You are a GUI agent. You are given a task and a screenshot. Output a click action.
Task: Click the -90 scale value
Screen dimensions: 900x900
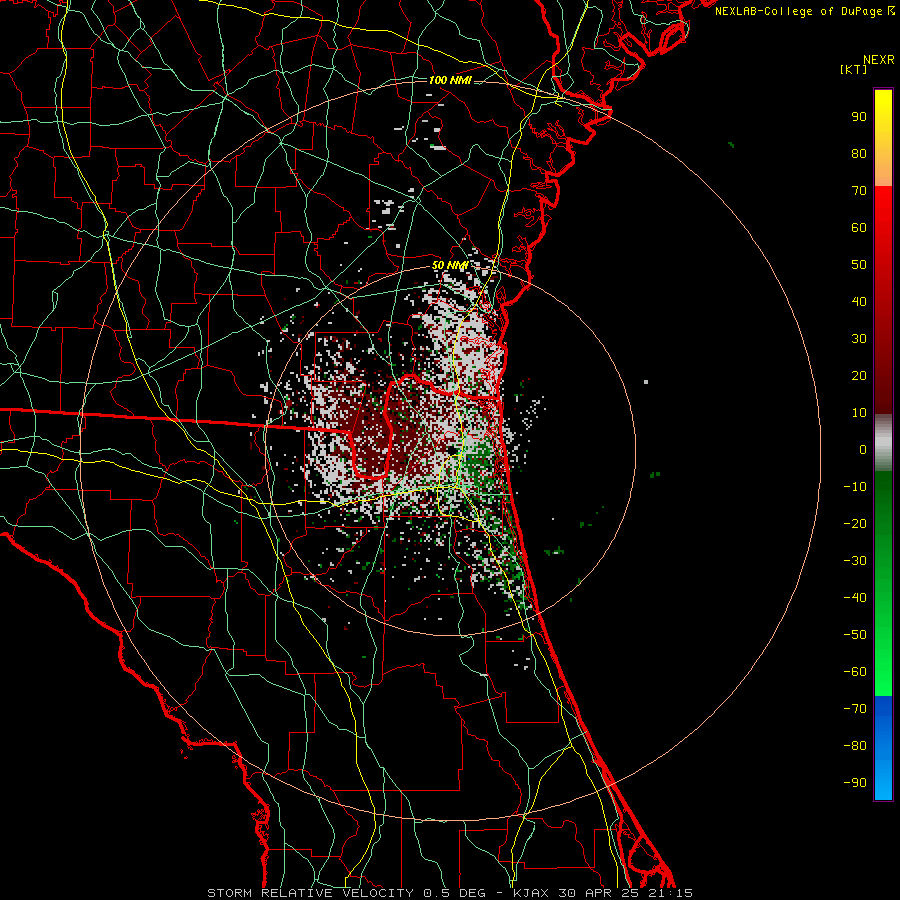[855, 783]
